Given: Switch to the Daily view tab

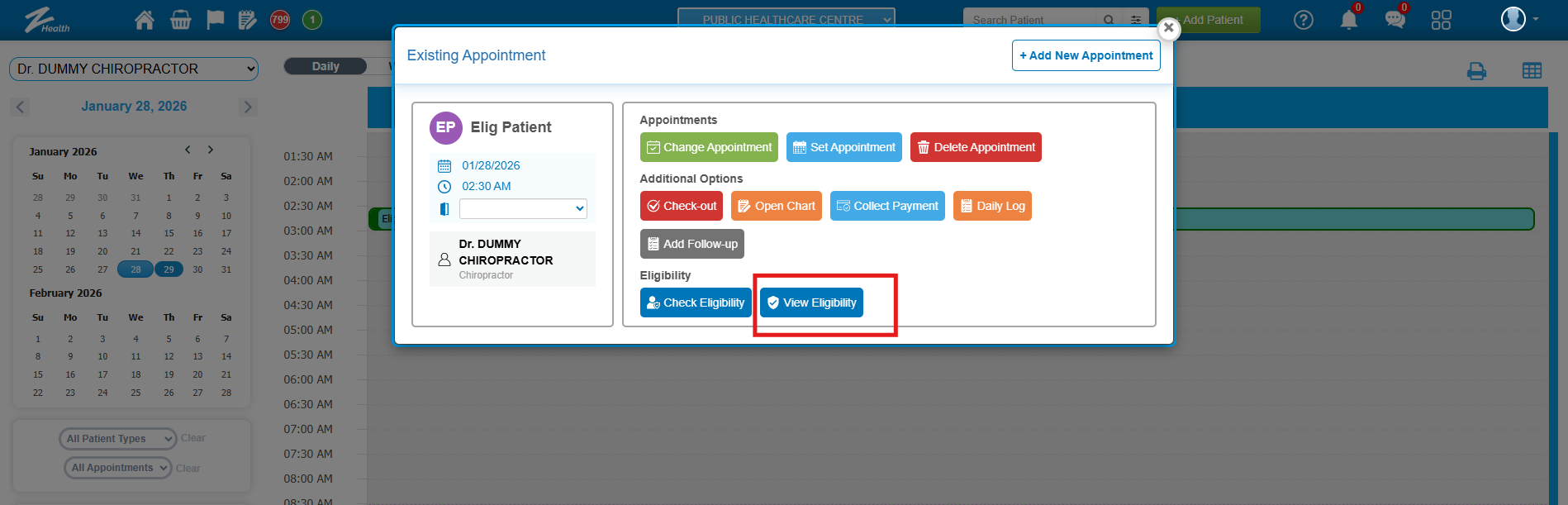Looking at the screenshot, I should pyautogui.click(x=325, y=66).
